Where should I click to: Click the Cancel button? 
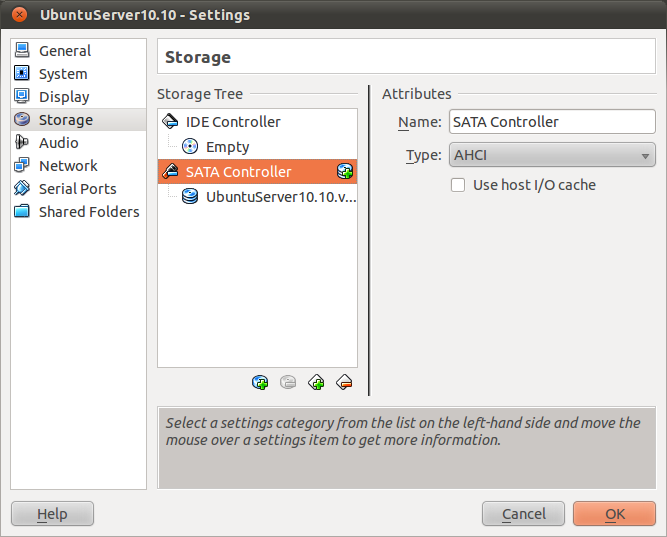pyautogui.click(x=524, y=514)
